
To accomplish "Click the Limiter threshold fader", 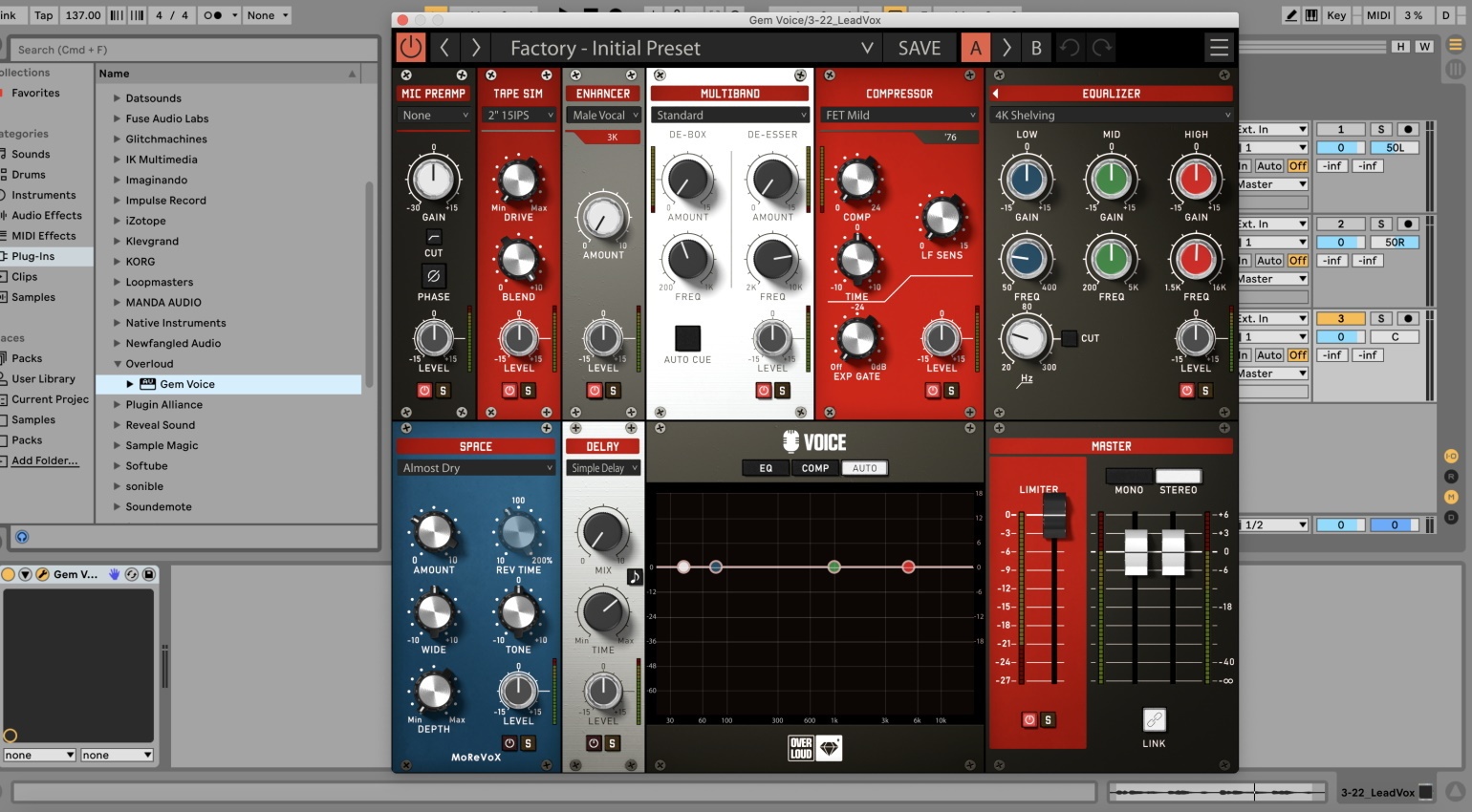I will [x=1054, y=516].
